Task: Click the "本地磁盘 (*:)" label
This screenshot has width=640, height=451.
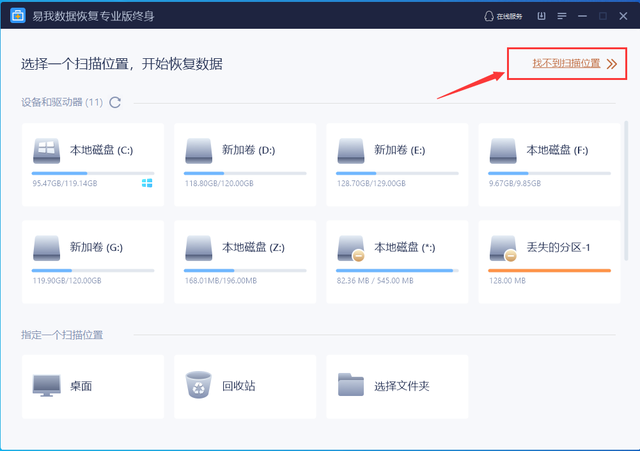Action: point(405,247)
